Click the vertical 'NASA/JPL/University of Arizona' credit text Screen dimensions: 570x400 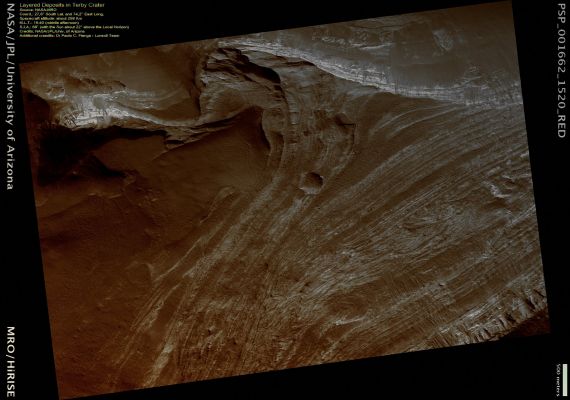[x=11, y=97]
